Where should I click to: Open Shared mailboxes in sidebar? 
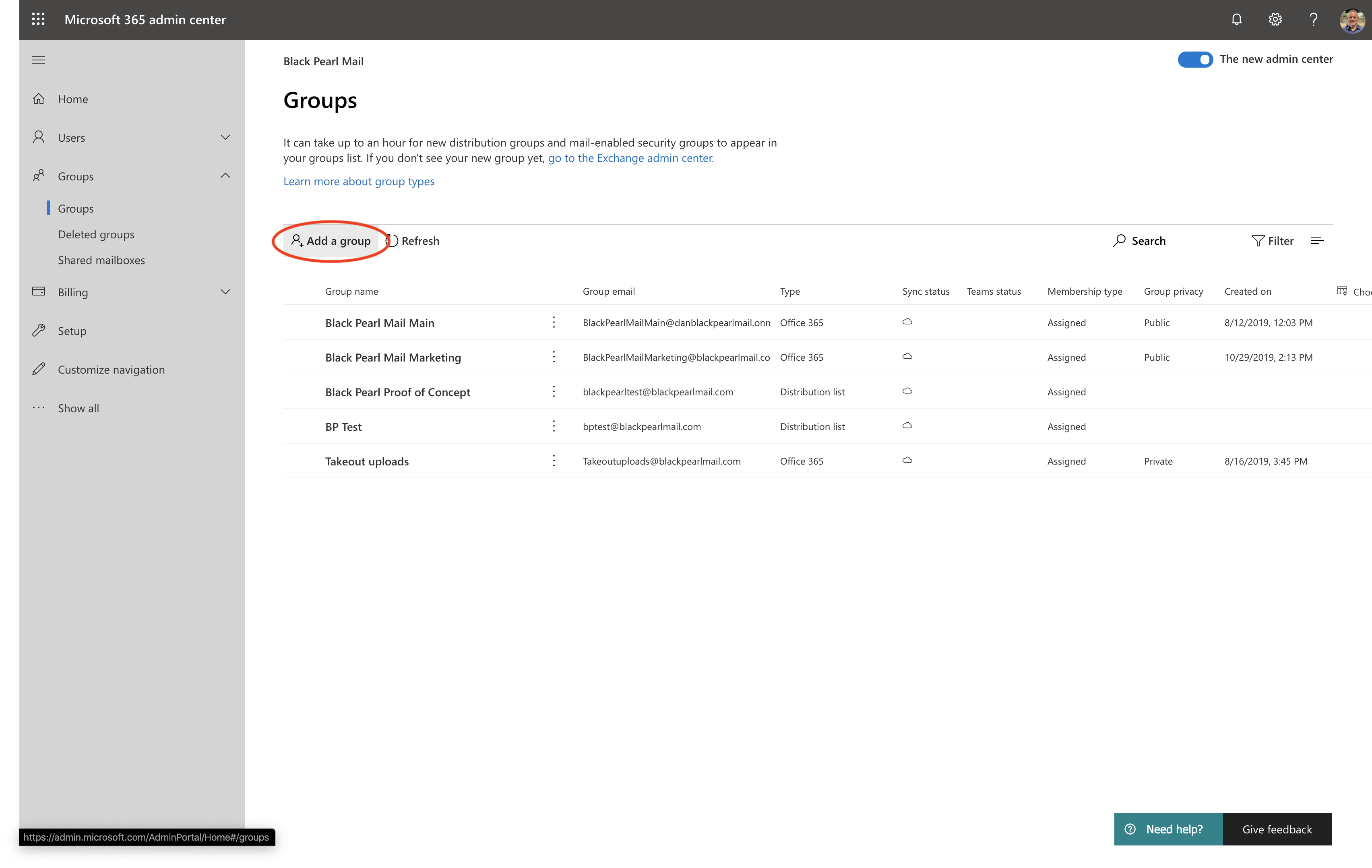pyautogui.click(x=101, y=260)
